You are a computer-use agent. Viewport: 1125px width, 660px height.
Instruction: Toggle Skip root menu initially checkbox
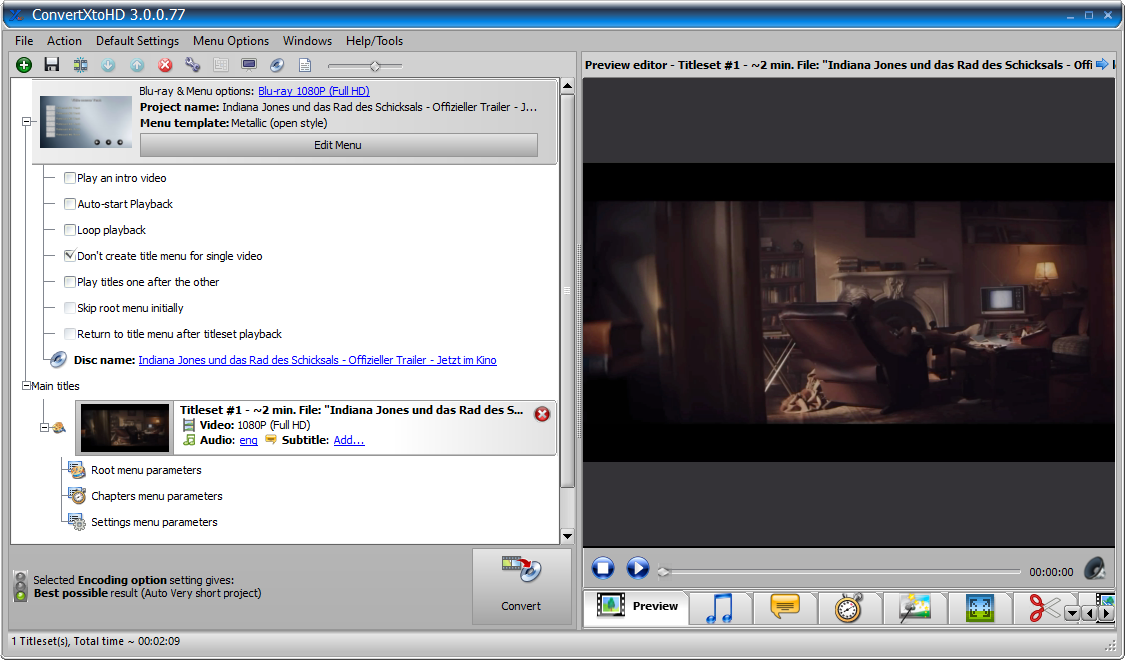[x=70, y=308]
